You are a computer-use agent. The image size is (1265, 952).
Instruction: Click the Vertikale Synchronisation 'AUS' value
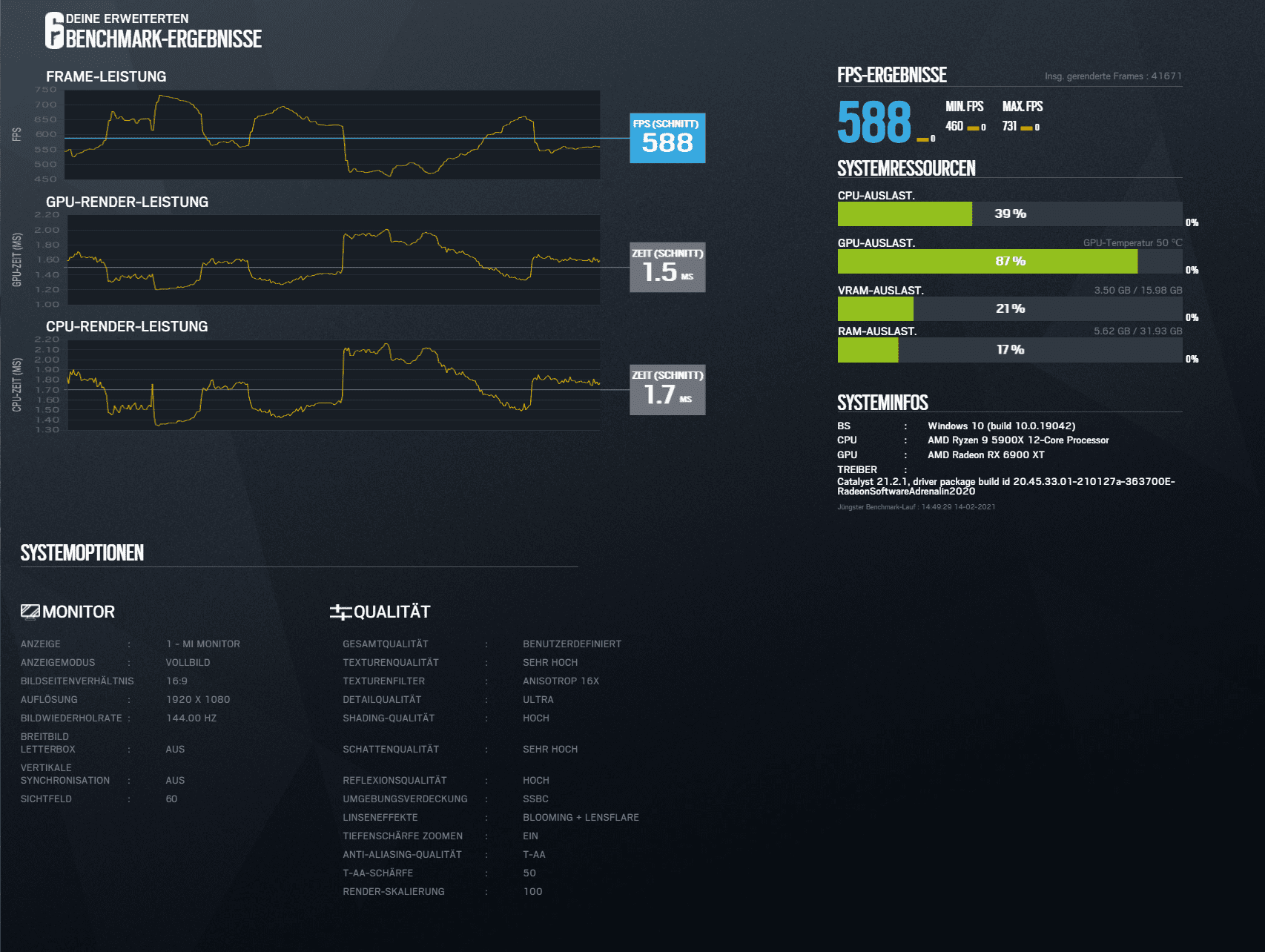[175, 780]
